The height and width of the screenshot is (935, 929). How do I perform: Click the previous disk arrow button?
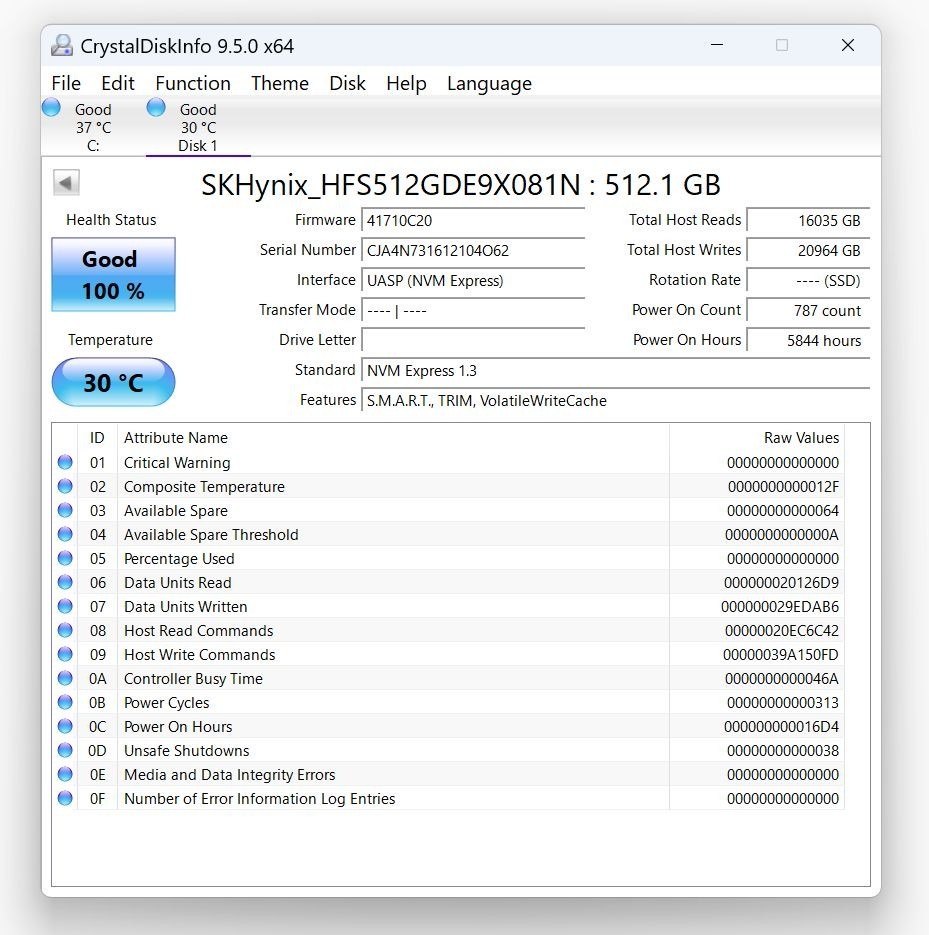(x=66, y=182)
